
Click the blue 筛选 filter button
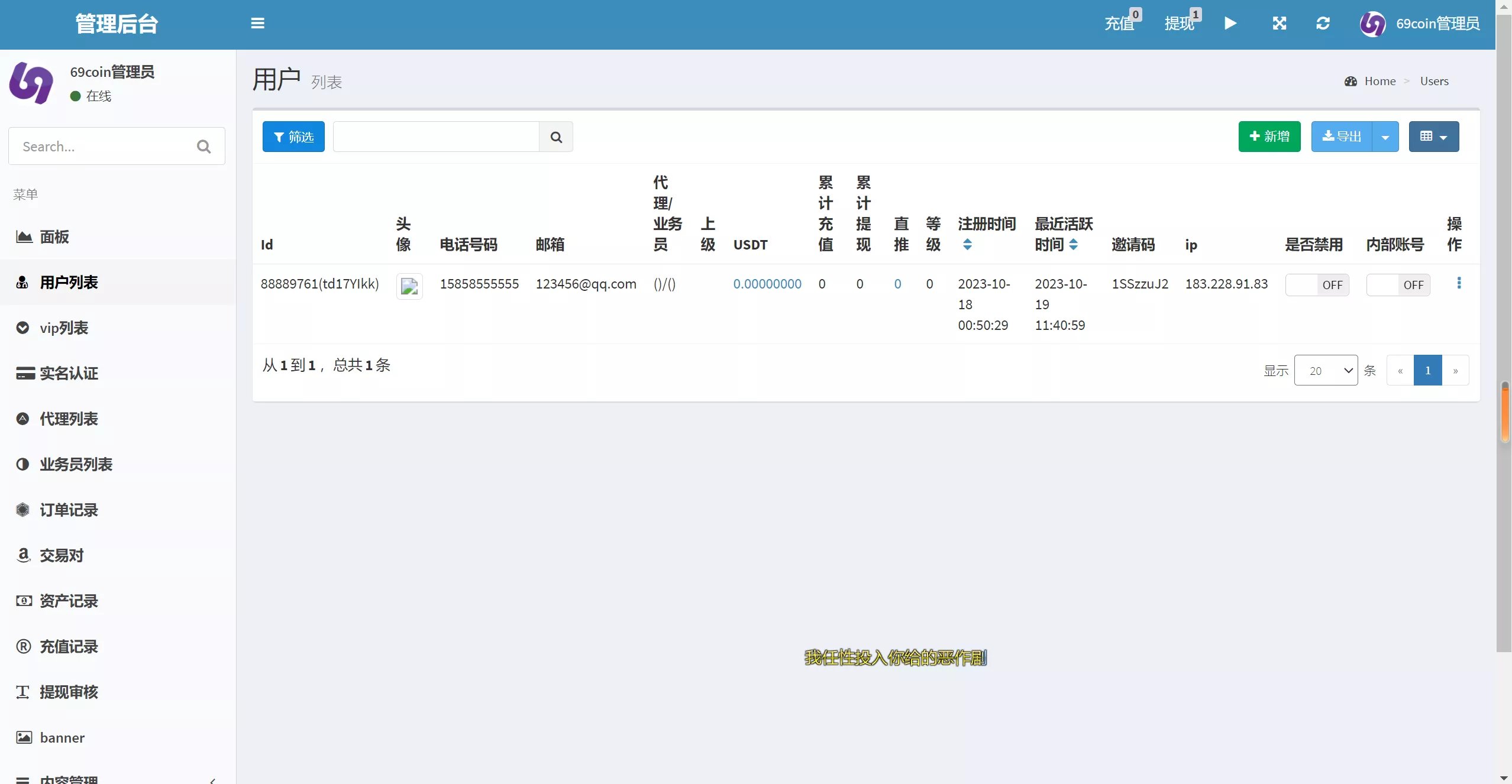293,137
